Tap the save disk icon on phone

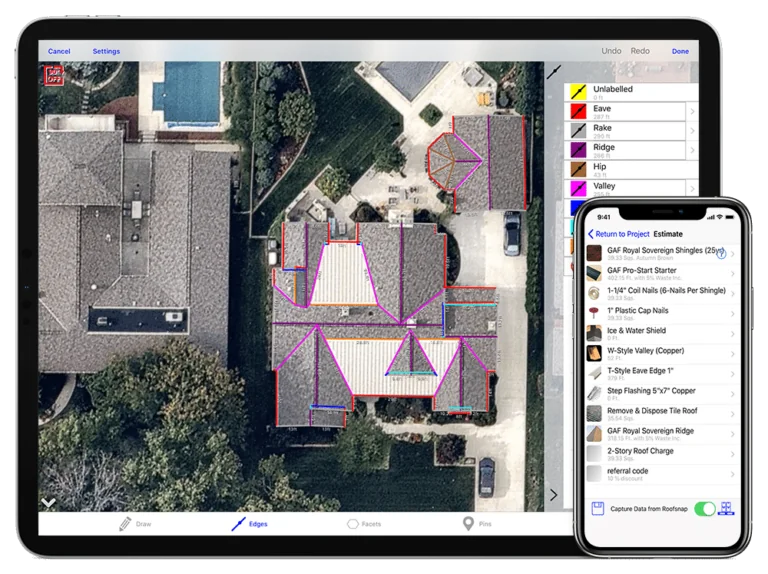tap(597, 508)
